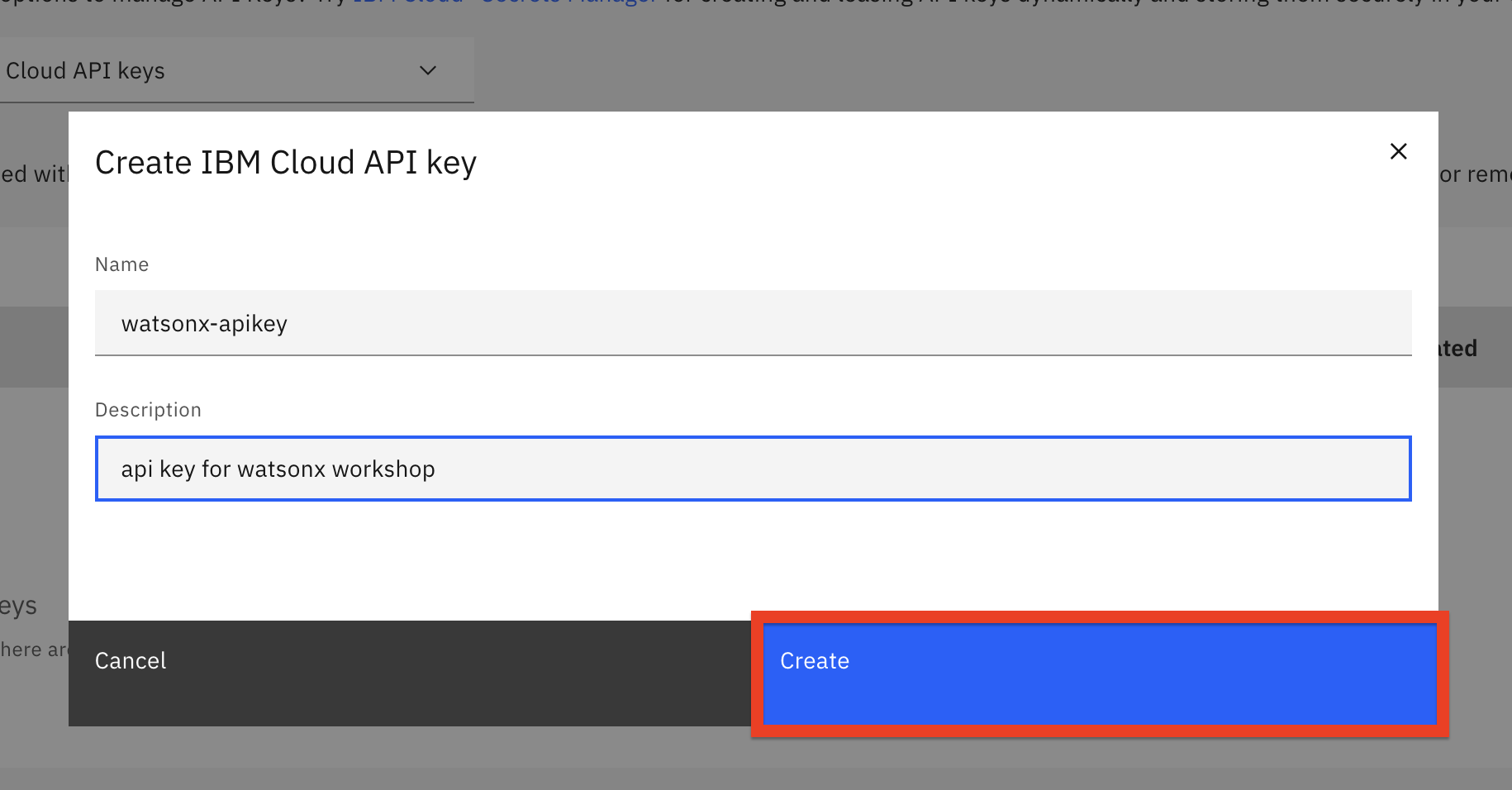Close the Create IBM Cloud API key dialog
Image resolution: width=1512 pixels, height=790 pixels.
1398,151
